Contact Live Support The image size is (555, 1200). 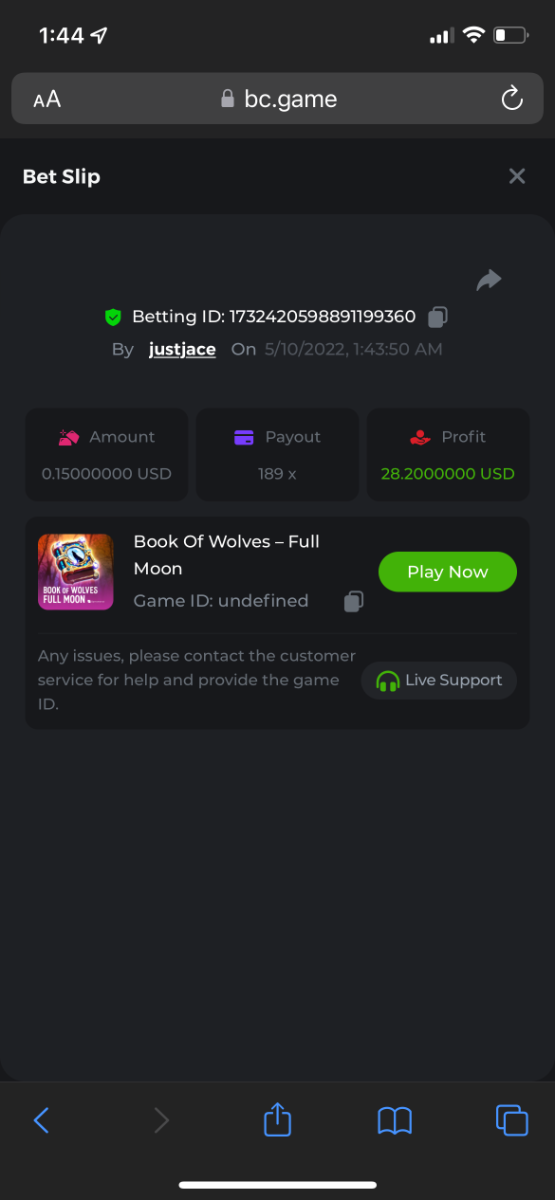point(439,680)
